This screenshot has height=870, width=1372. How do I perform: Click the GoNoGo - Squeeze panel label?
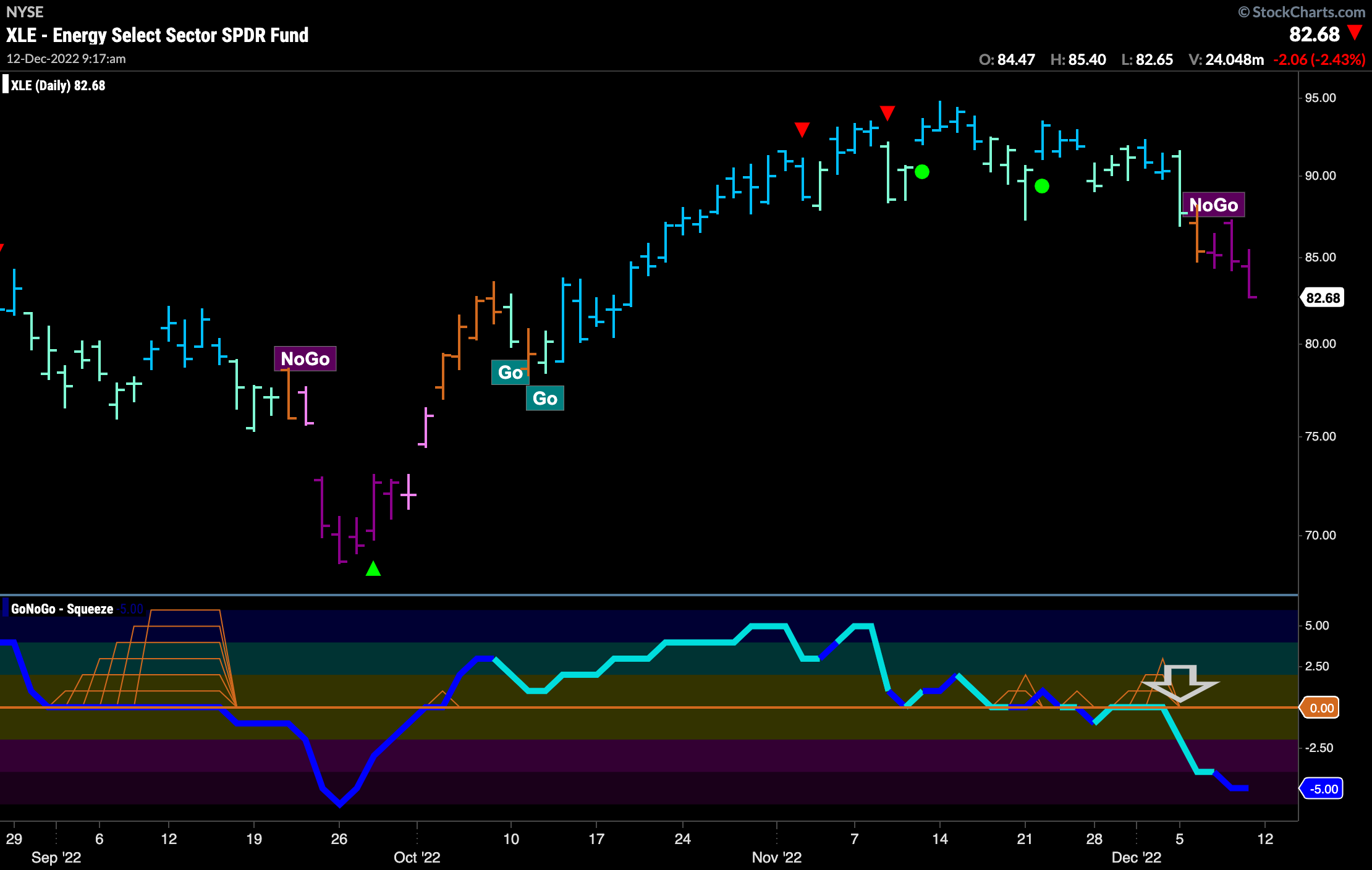pos(62,609)
